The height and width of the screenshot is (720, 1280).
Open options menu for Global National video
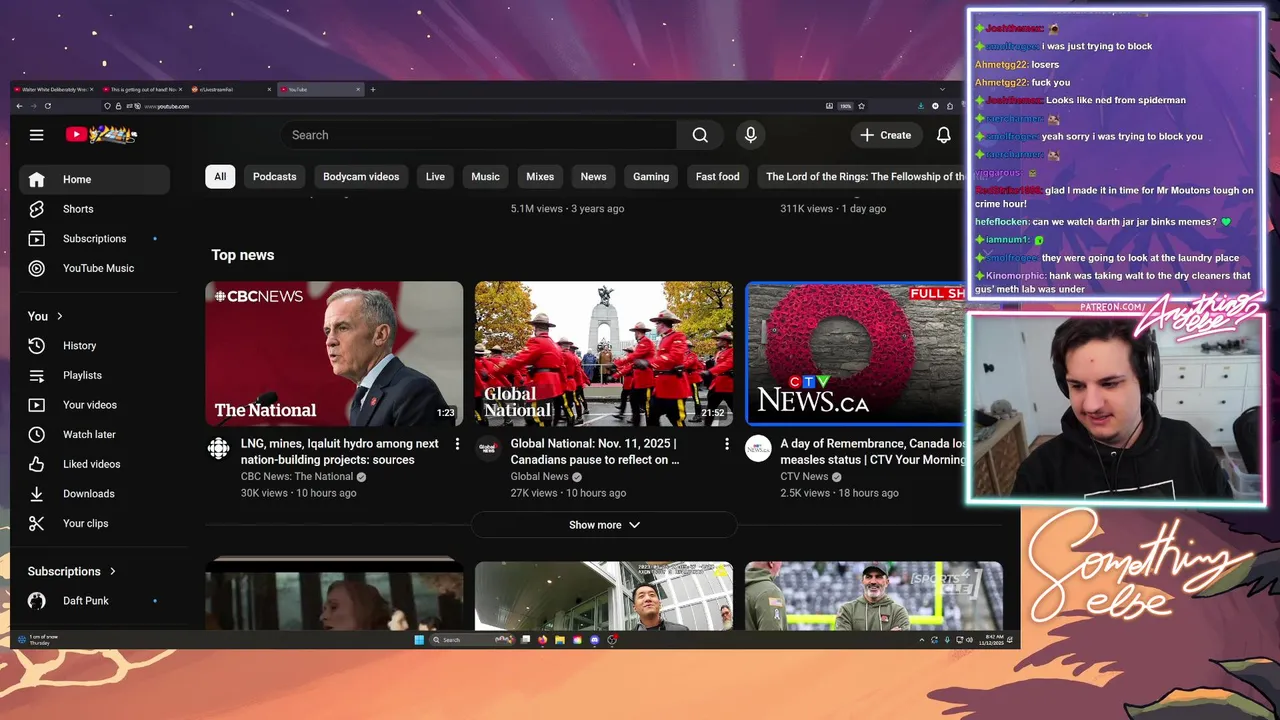coord(727,444)
